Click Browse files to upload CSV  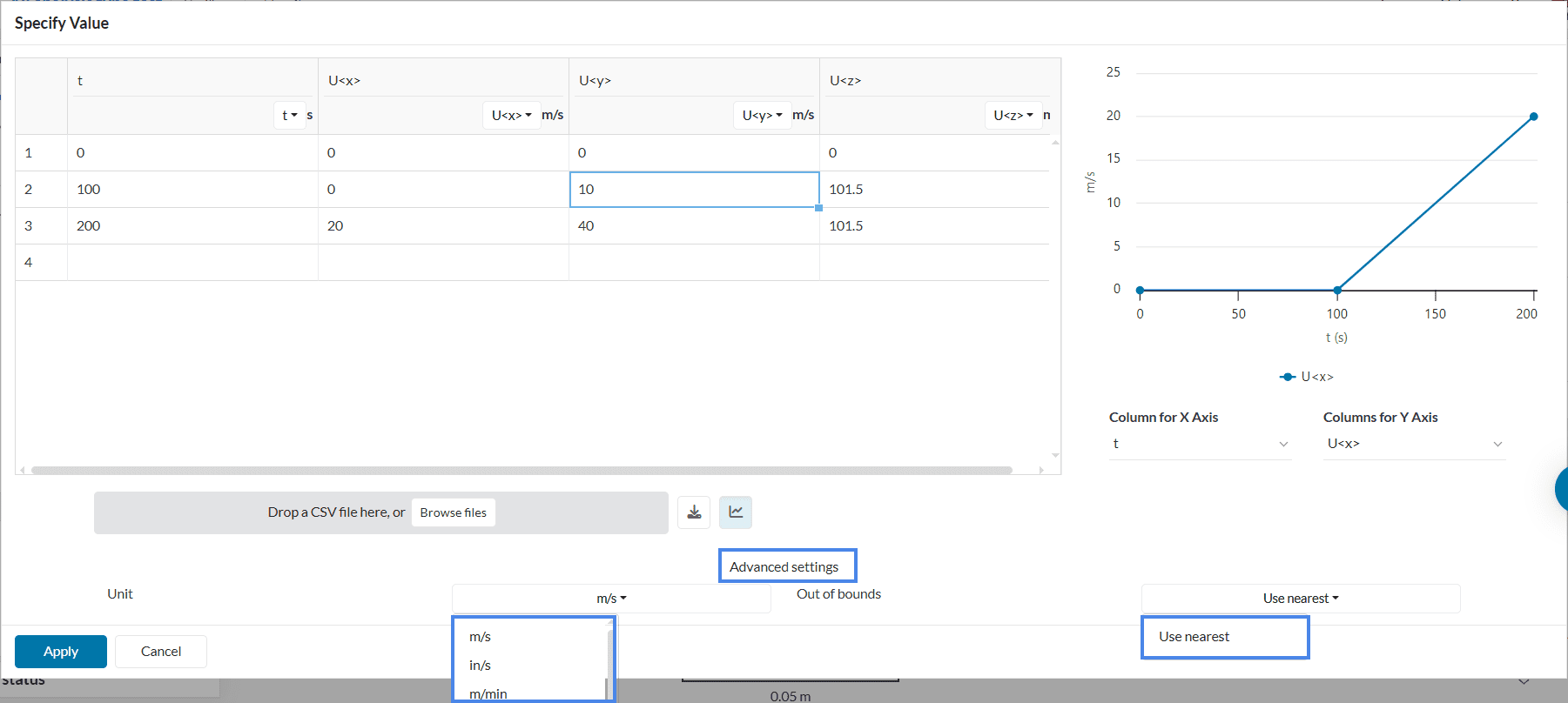453,512
